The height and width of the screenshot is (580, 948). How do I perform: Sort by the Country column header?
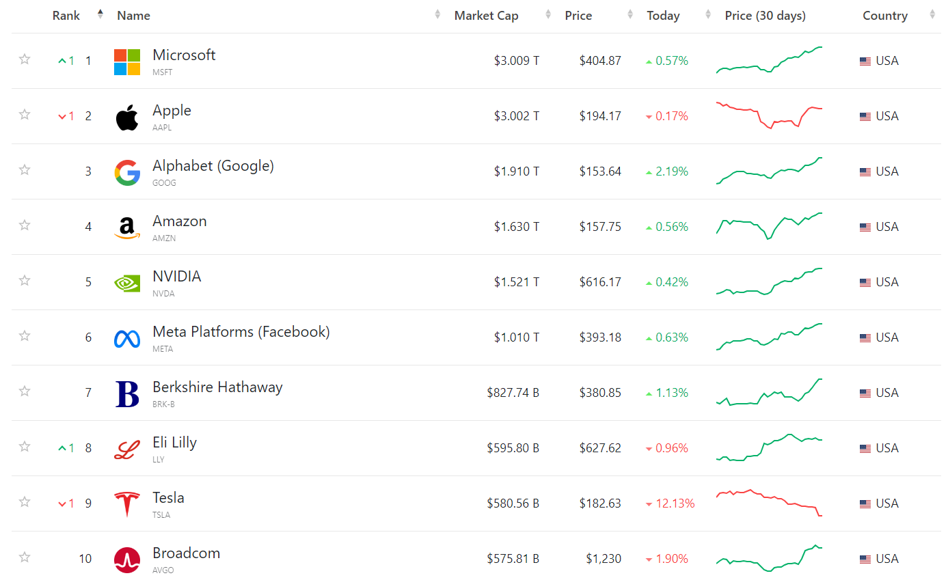[885, 16]
